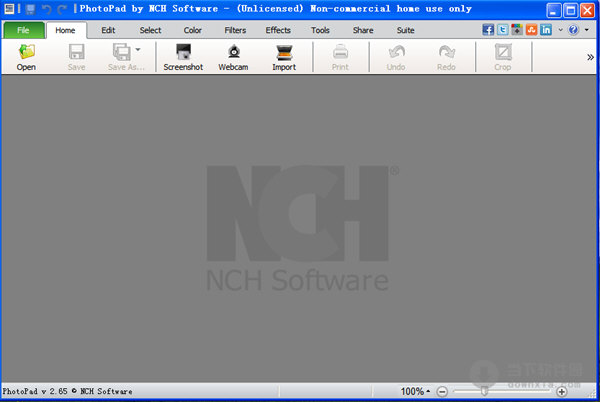
Task: Click the Open folder icon
Action: 26,52
